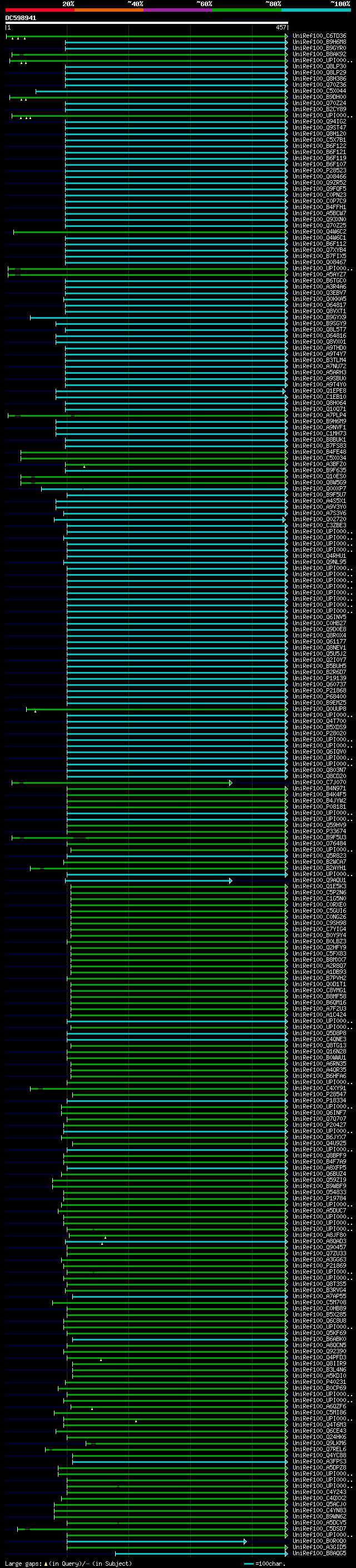Select the query name DC598941
This screenshot has width=356, height=1568.
pyautogui.click(x=21, y=18)
